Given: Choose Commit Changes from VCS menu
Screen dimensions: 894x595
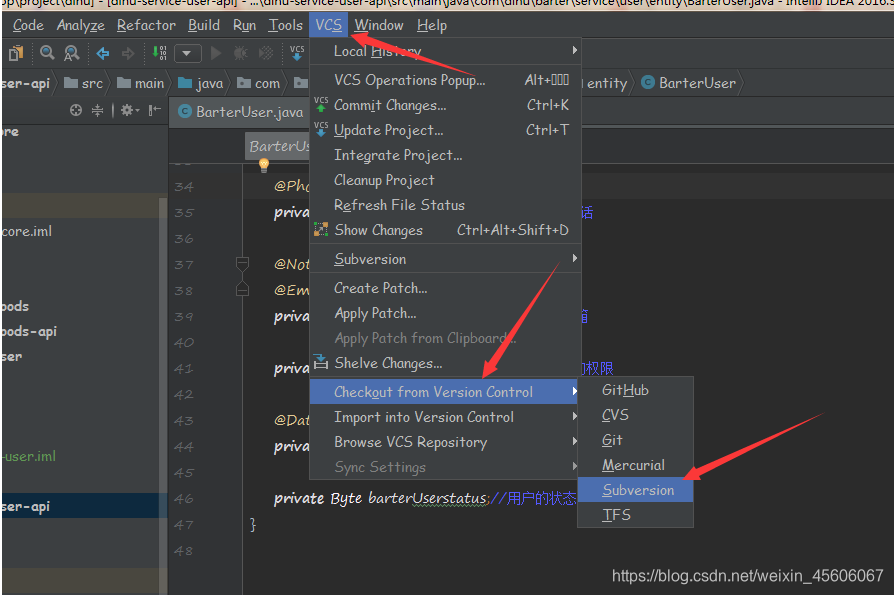Looking at the screenshot, I should click(x=445, y=105).
